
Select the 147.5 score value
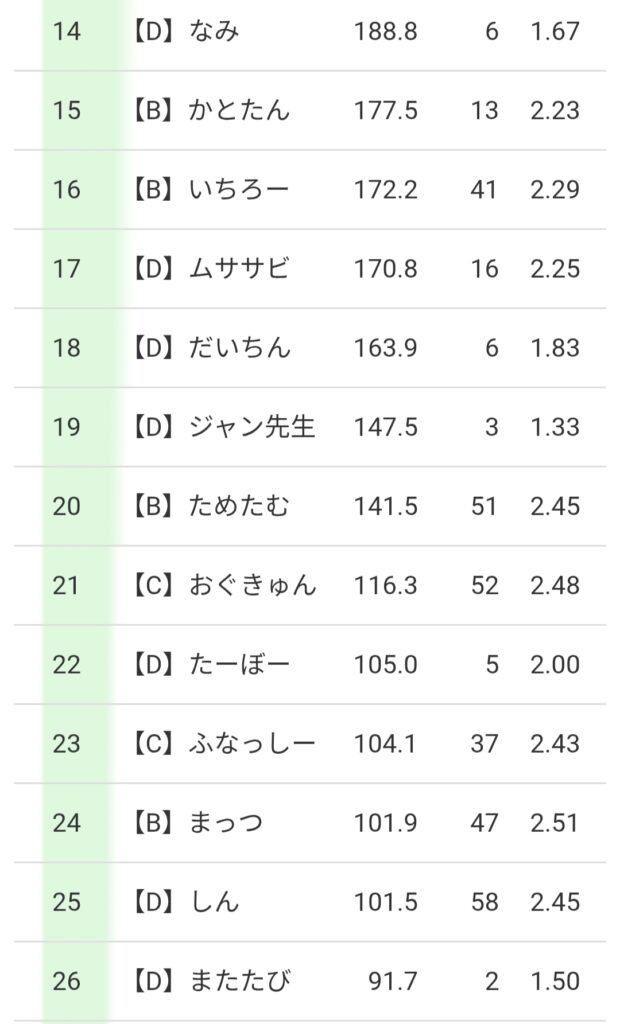point(385,427)
